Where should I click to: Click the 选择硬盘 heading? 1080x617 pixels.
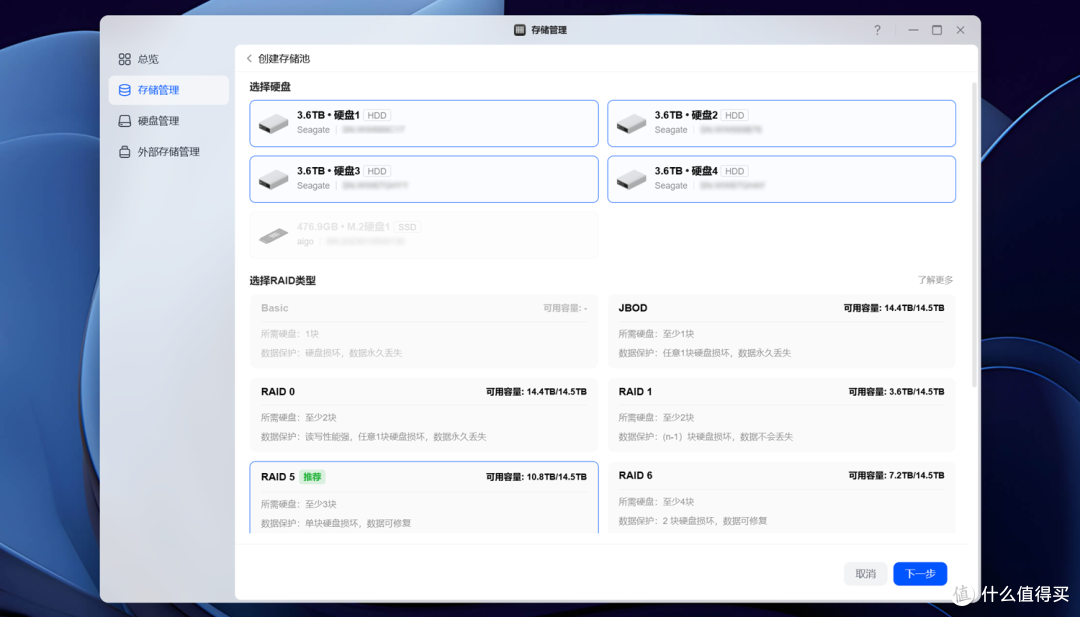click(x=270, y=87)
